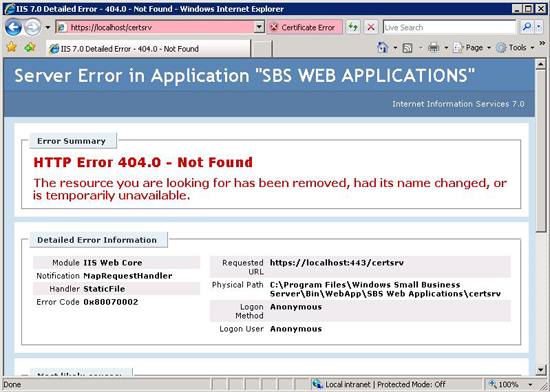Click the Add to Favorites star icon

tap(30, 47)
